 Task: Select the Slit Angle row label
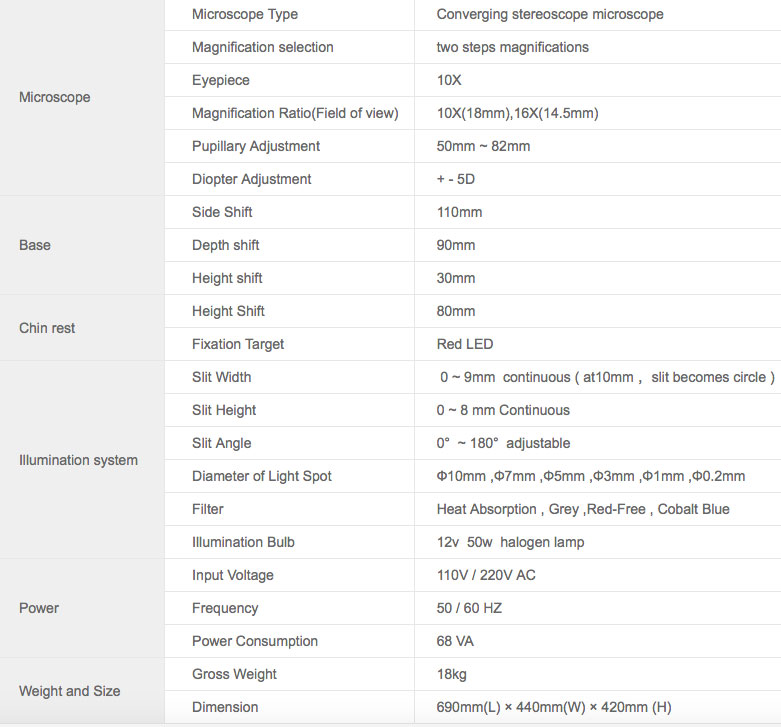click(x=222, y=443)
